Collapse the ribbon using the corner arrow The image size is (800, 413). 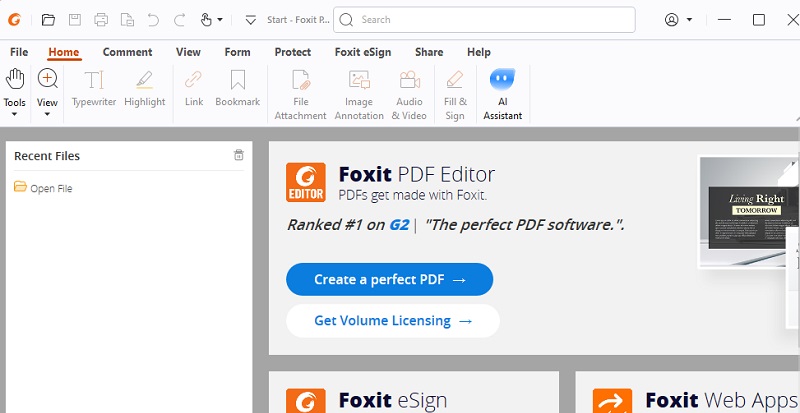point(796,118)
